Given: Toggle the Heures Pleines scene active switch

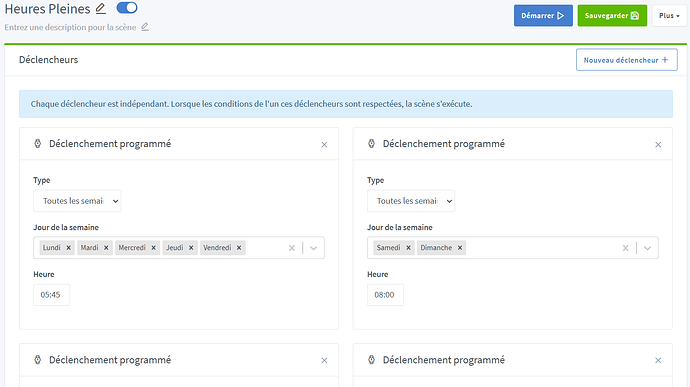Looking at the screenshot, I should (x=127, y=8).
